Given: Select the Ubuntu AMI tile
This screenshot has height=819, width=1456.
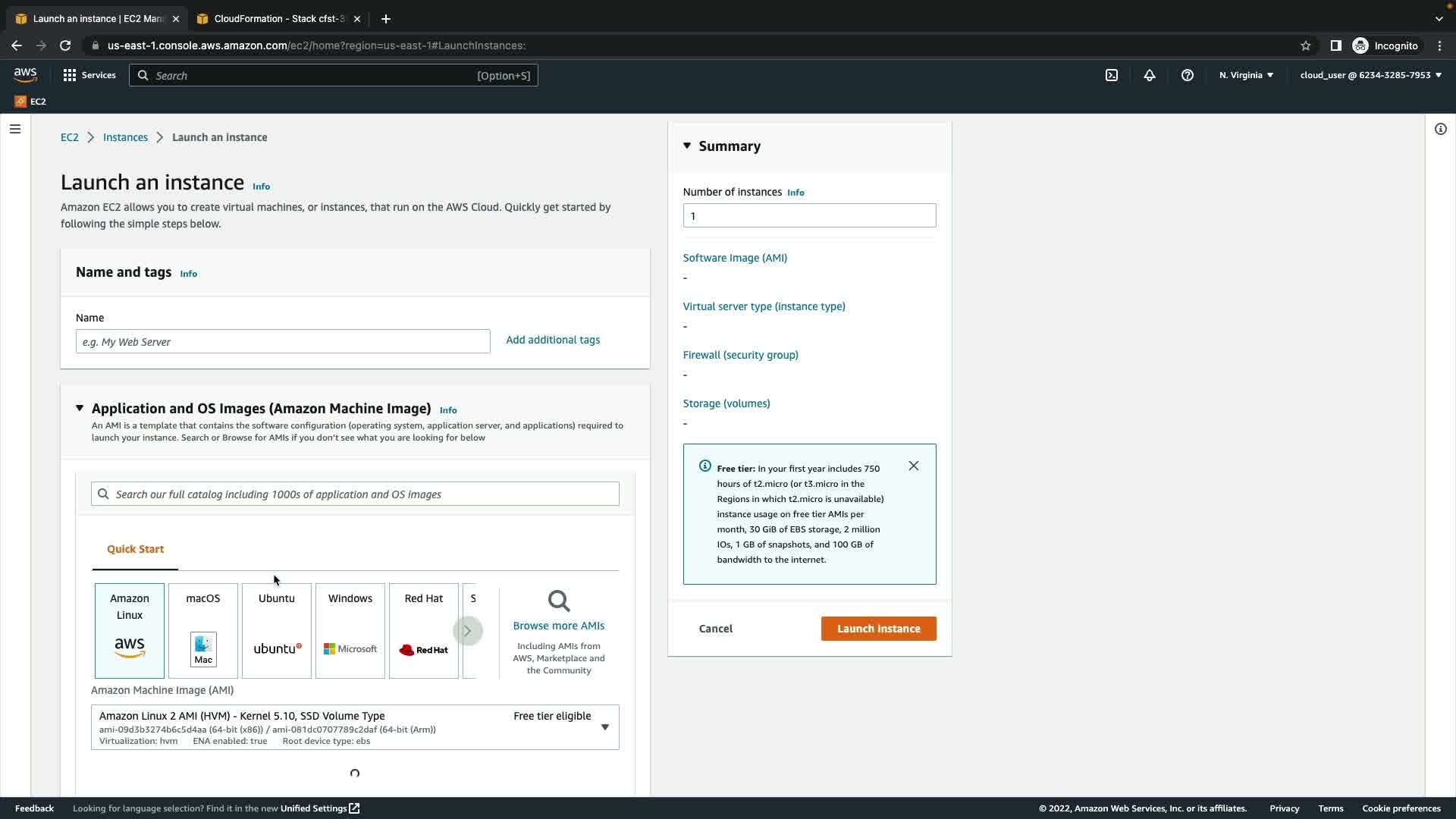Looking at the screenshot, I should (x=277, y=630).
